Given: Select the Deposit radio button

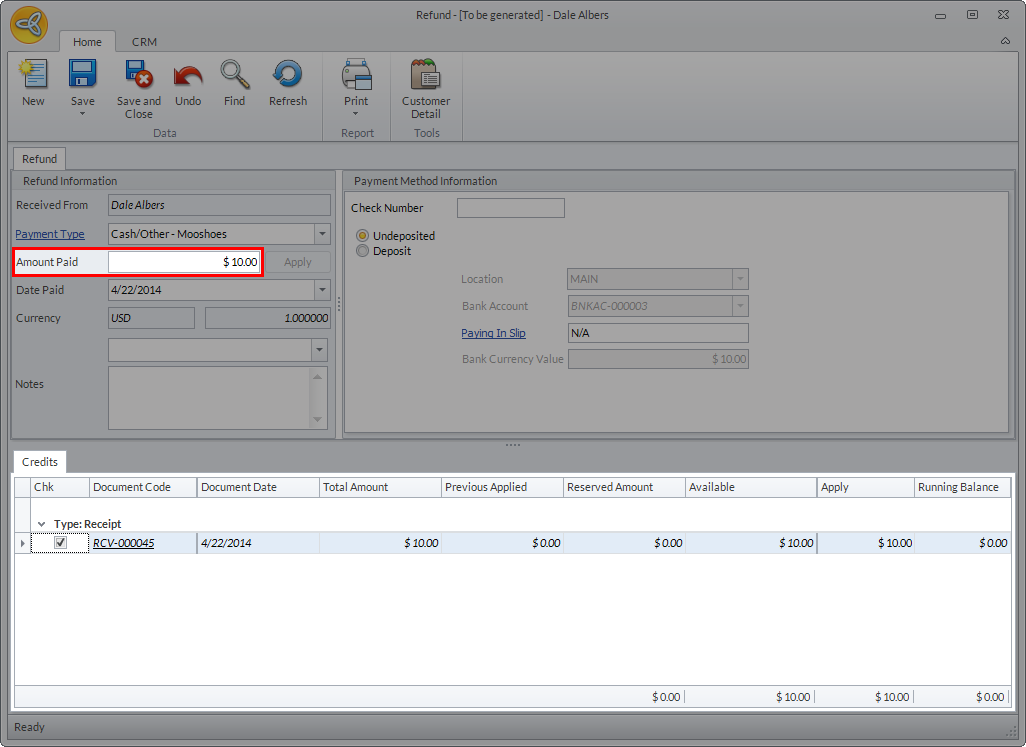Looking at the screenshot, I should pos(363,251).
